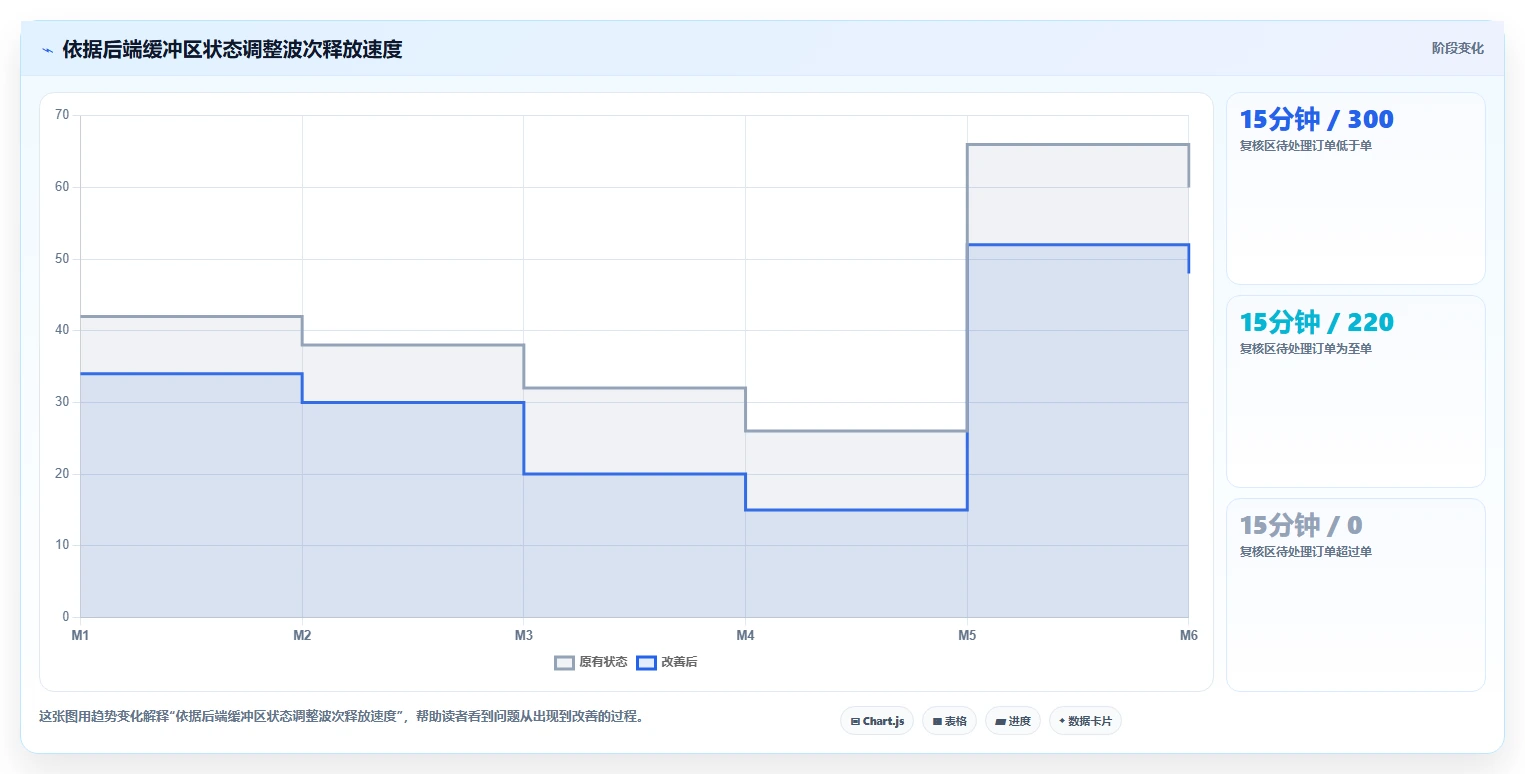Click the M3 axis label
The height and width of the screenshot is (774, 1525).
click(x=523, y=635)
